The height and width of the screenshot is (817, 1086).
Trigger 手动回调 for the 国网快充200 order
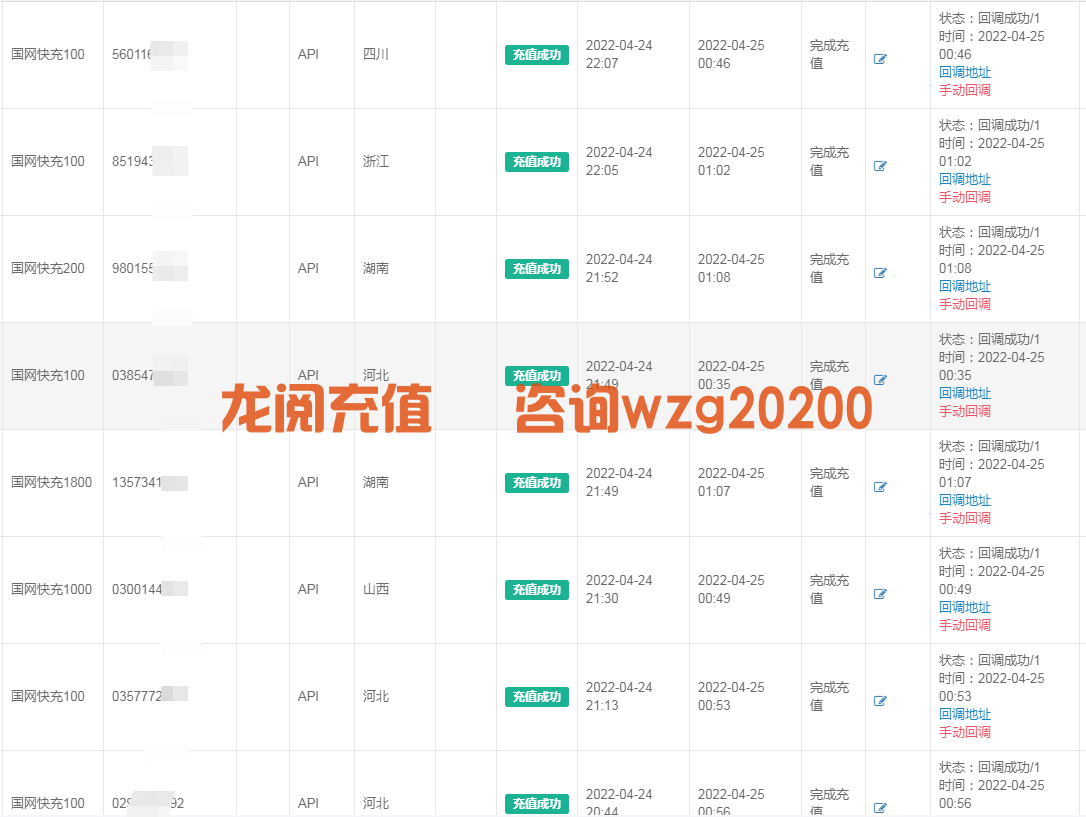(965, 304)
